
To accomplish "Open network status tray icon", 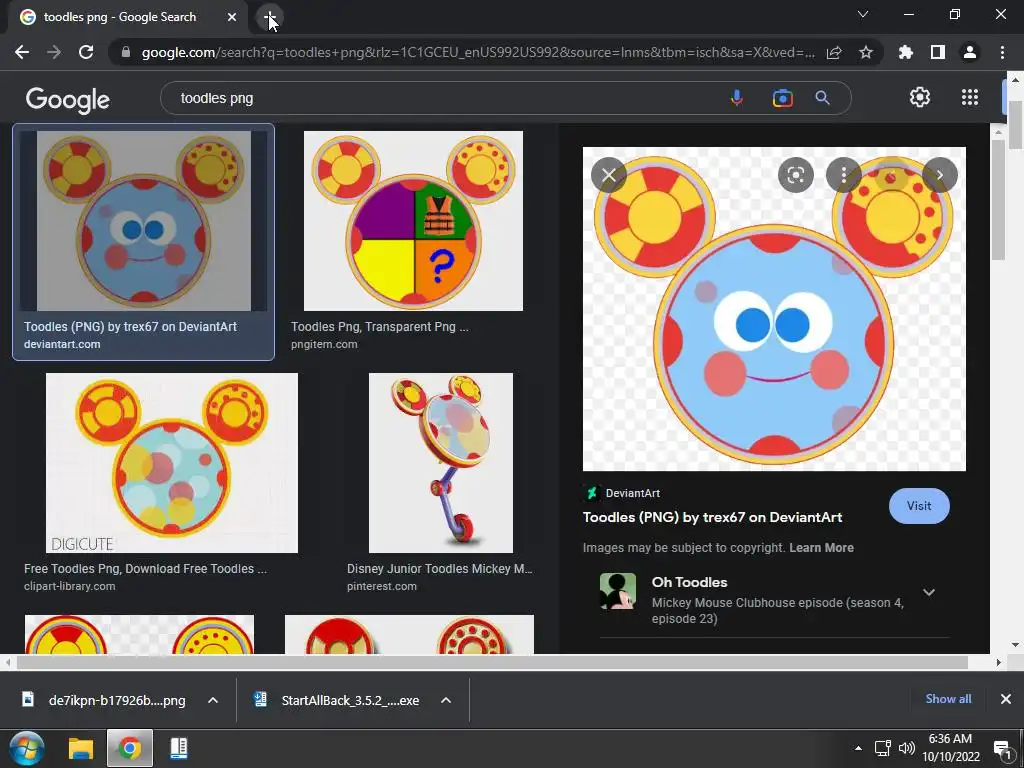I will coord(883,748).
